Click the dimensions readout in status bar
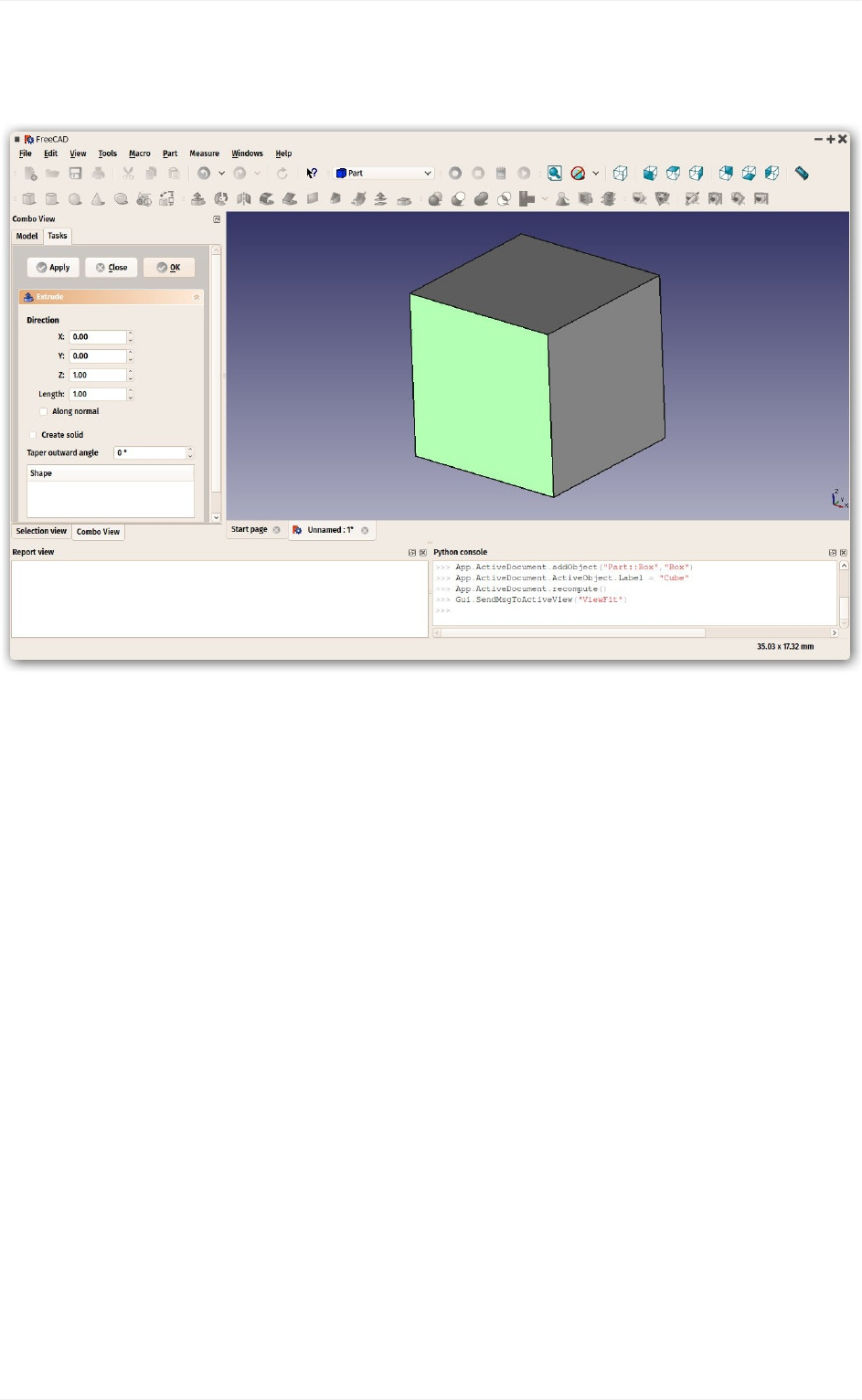Viewport: 862px width, 1400px height. click(x=785, y=646)
